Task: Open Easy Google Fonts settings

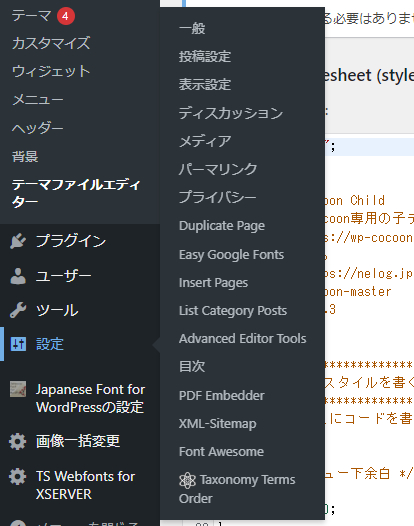Action: click(x=231, y=255)
